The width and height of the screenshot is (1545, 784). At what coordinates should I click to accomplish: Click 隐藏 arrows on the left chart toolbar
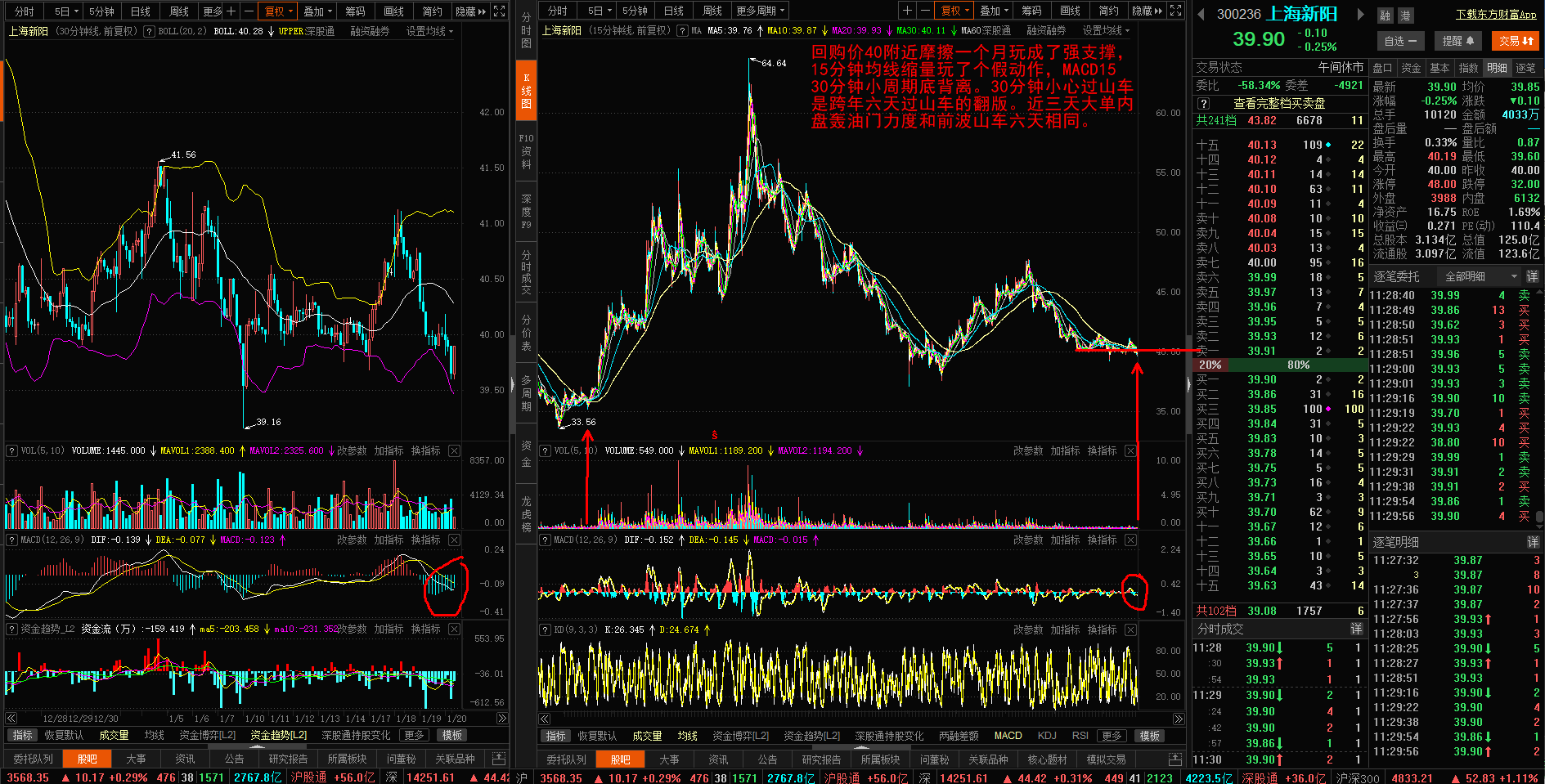click(470, 11)
